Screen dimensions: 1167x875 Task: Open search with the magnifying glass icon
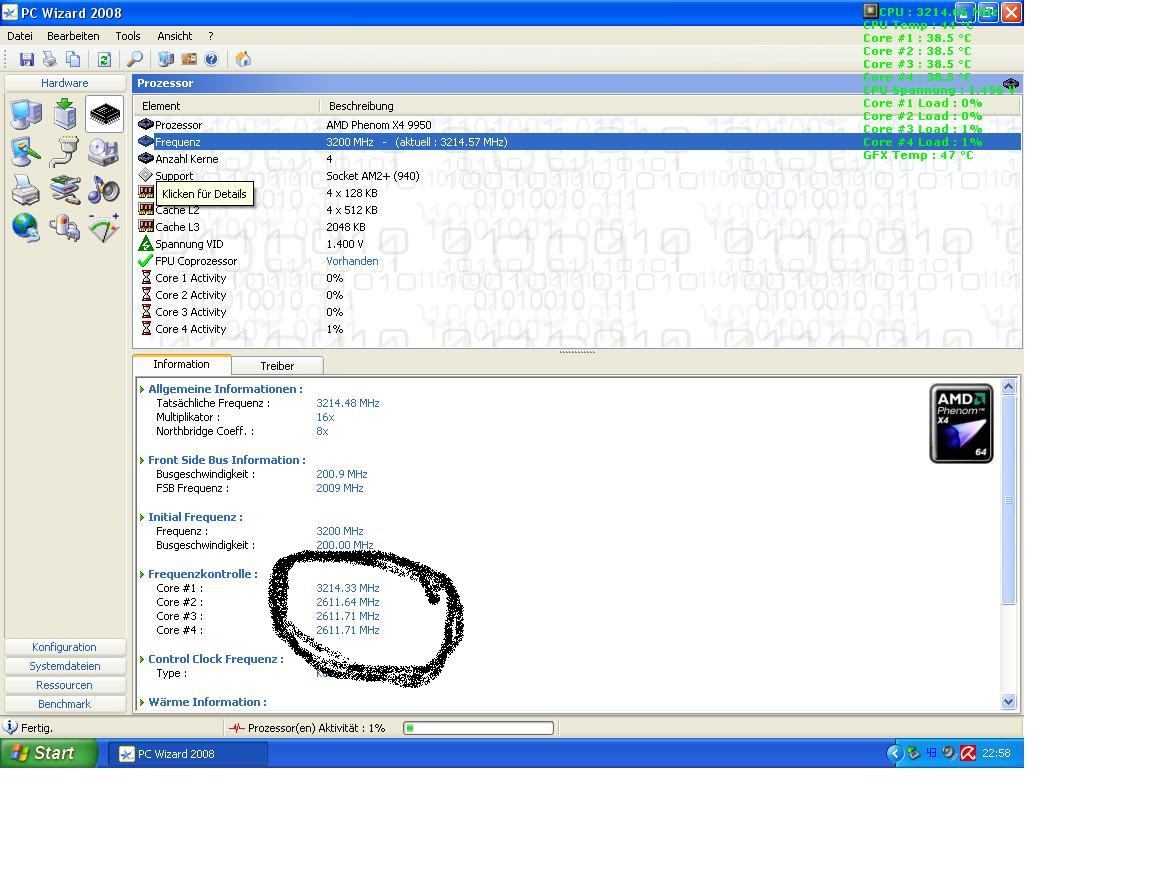click(135, 60)
